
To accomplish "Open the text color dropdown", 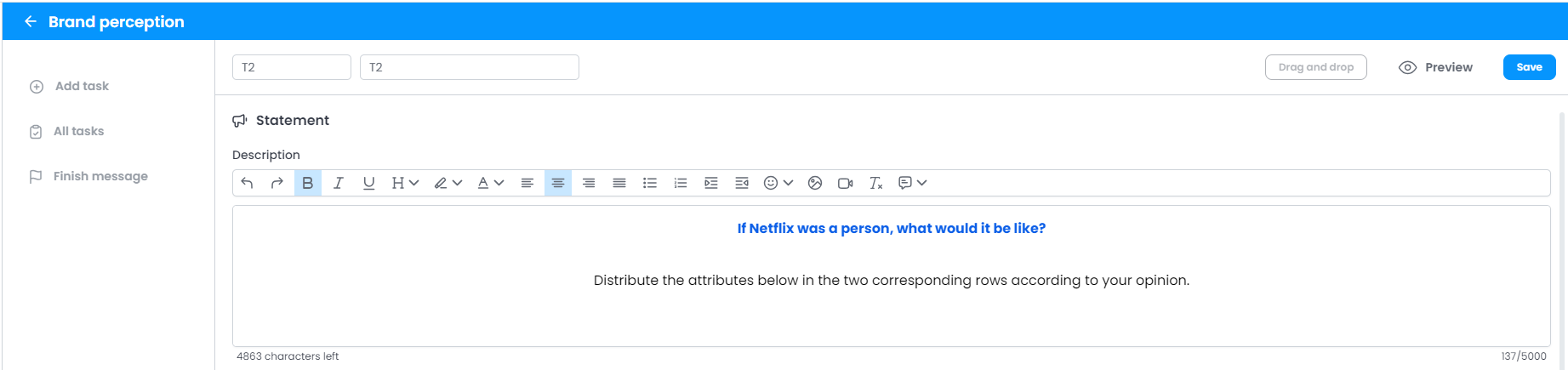I will [x=490, y=183].
